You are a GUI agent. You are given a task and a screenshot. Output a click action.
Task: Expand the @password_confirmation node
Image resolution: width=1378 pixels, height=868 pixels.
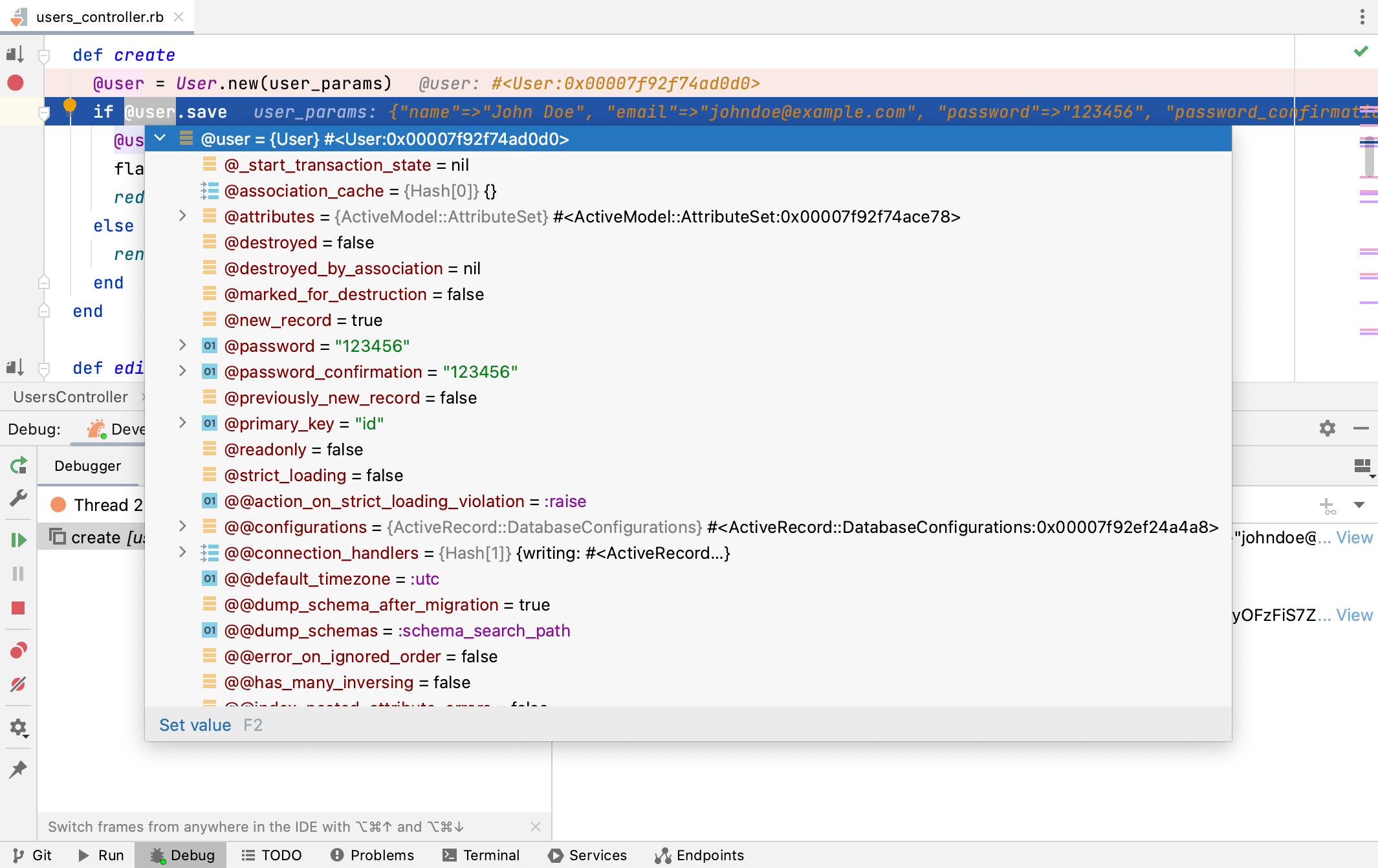click(182, 371)
